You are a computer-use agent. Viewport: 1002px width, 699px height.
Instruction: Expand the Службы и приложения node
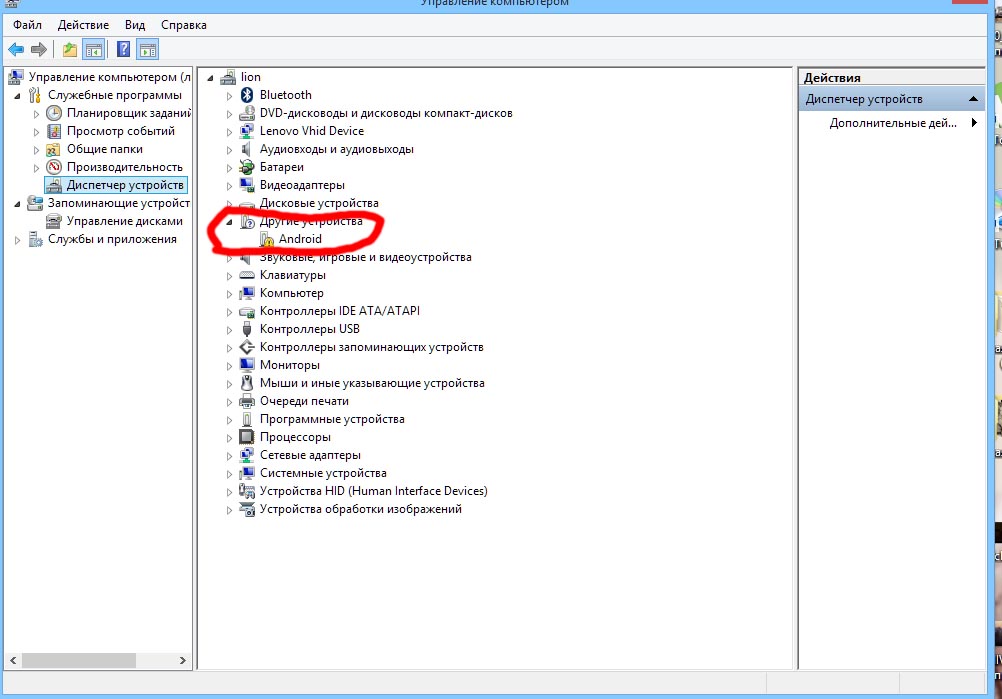click(x=17, y=240)
